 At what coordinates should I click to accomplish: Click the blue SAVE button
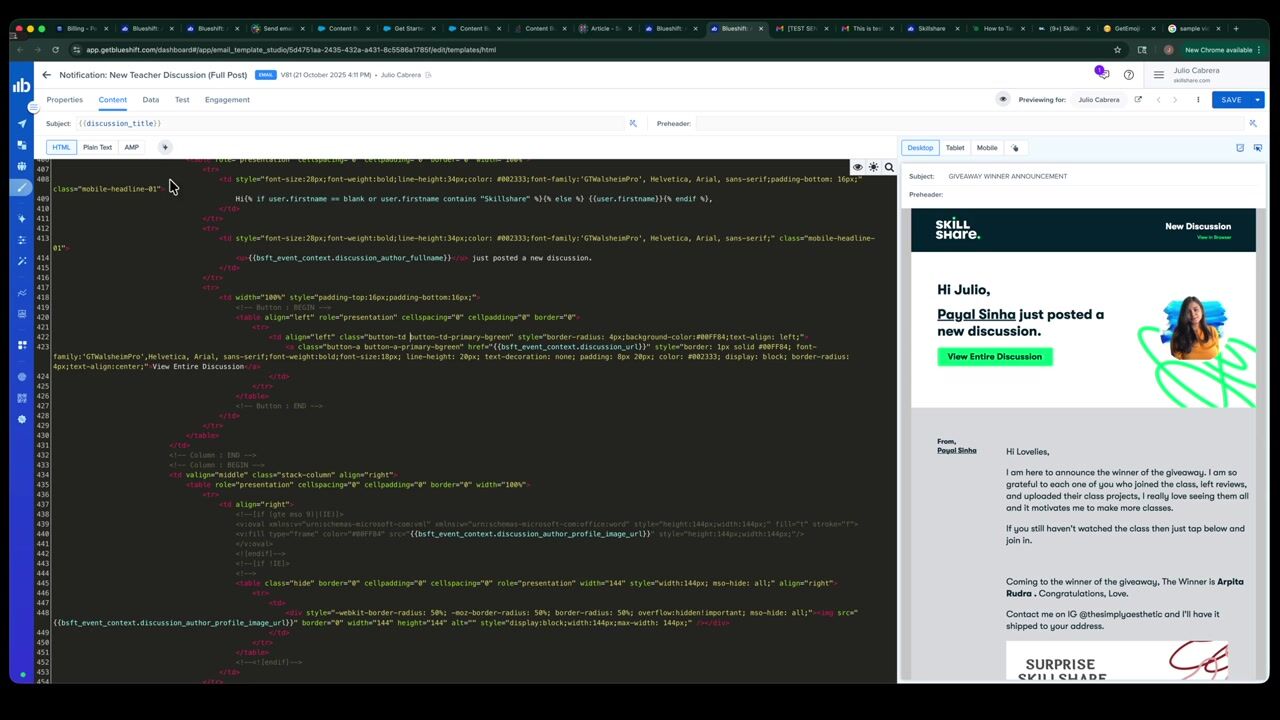(x=1231, y=100)
